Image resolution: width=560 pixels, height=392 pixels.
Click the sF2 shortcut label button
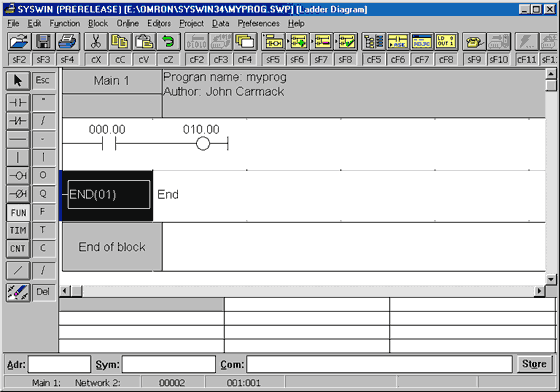19,59
